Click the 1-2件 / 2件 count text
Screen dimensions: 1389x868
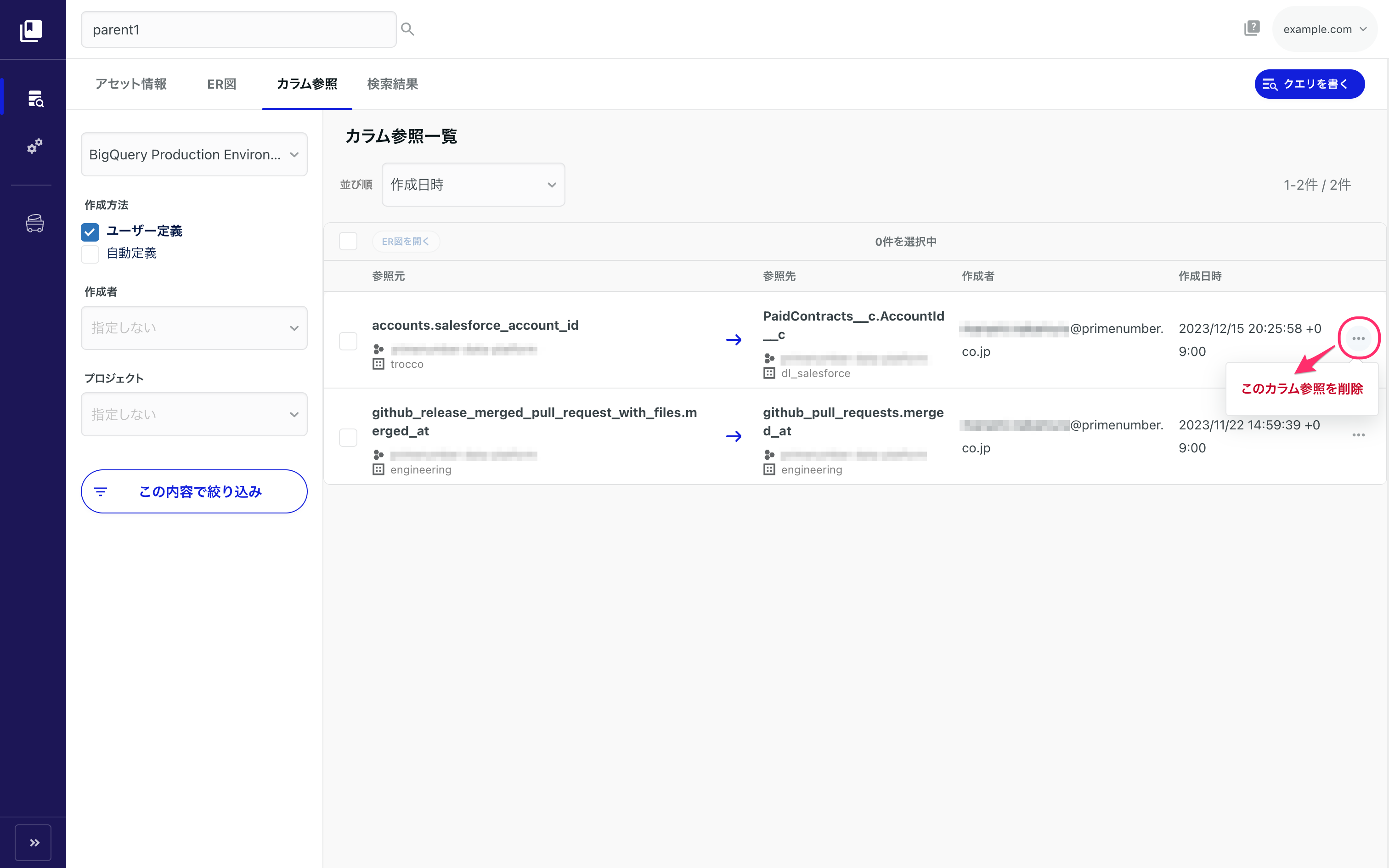tap(1317, 185)
